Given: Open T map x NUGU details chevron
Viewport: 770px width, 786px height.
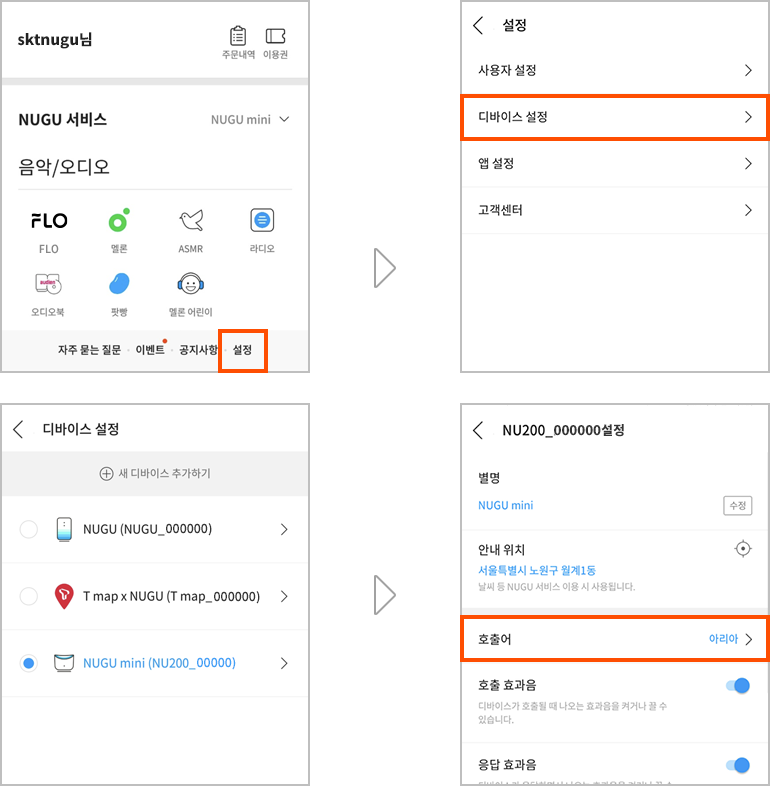Looking at the screenshot, I should [x=284, y=597].
